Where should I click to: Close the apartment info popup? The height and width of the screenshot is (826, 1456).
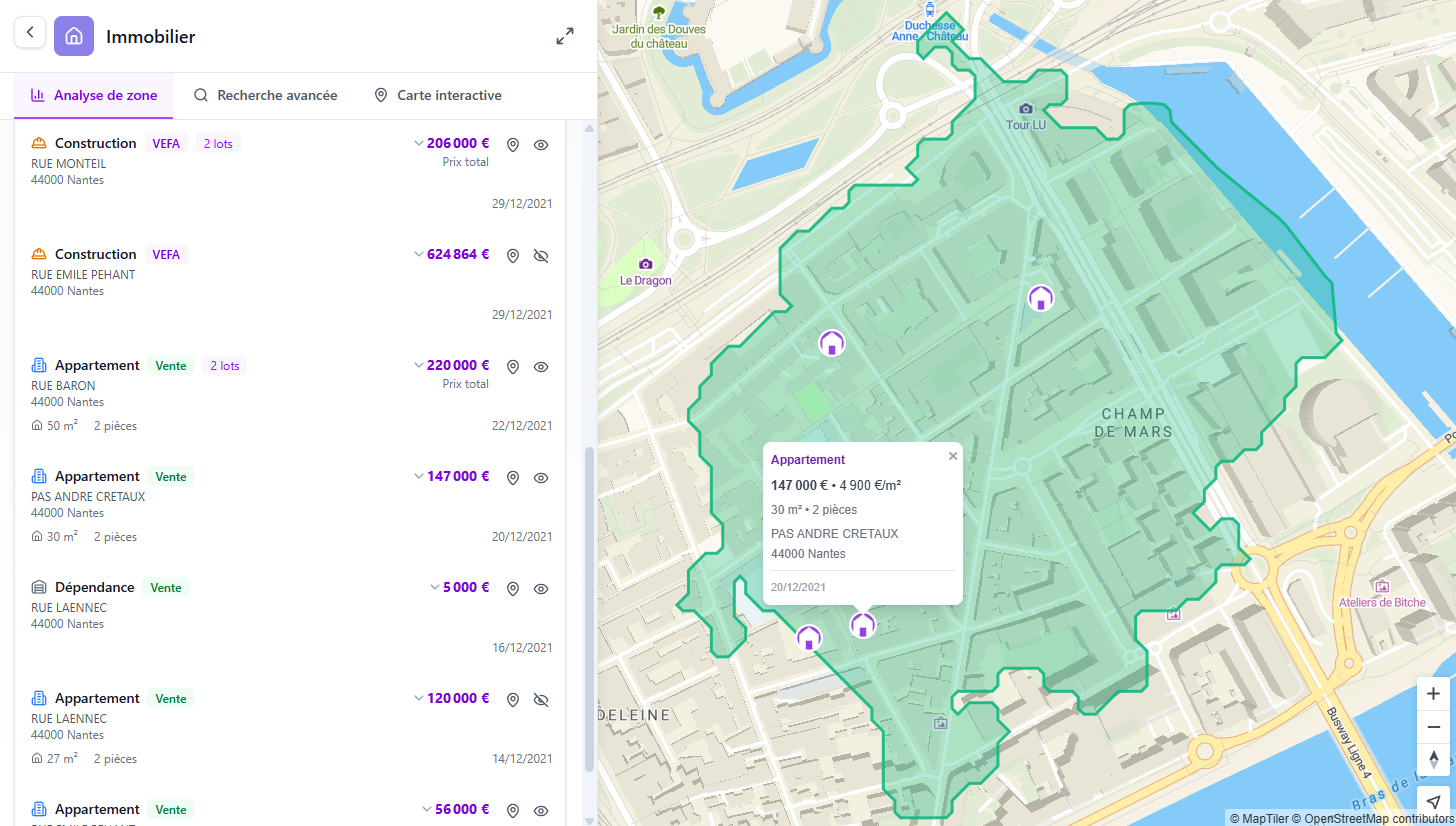(x=952, y=455)
